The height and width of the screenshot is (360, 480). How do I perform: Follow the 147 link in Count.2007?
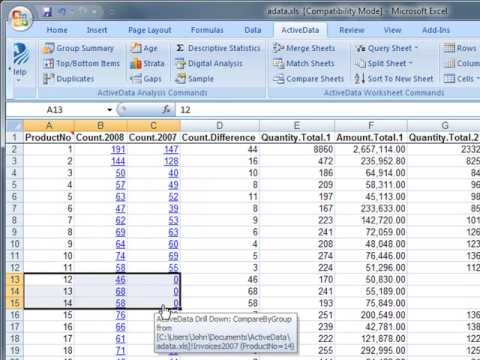point(171,149)
